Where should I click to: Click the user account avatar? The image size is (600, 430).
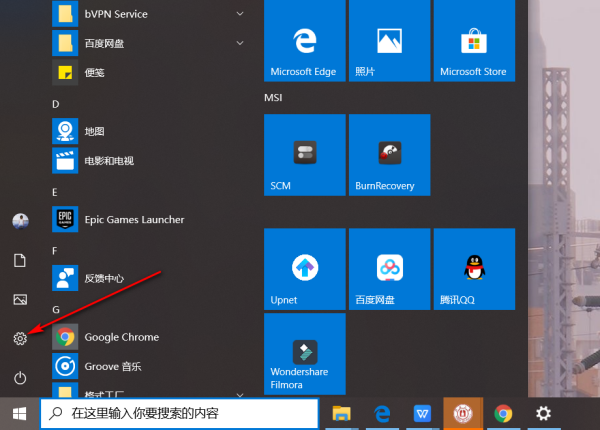pos(20,221)
